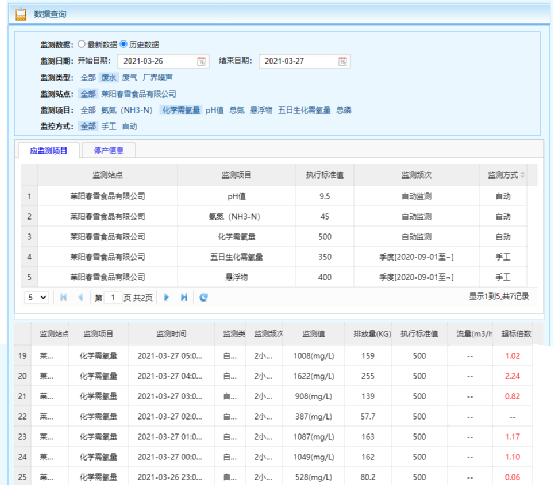This screenshot has height=485, width=553.
Task: Click the 显示1到5,共7记录 record count text
Action: [x=499, y=296]
